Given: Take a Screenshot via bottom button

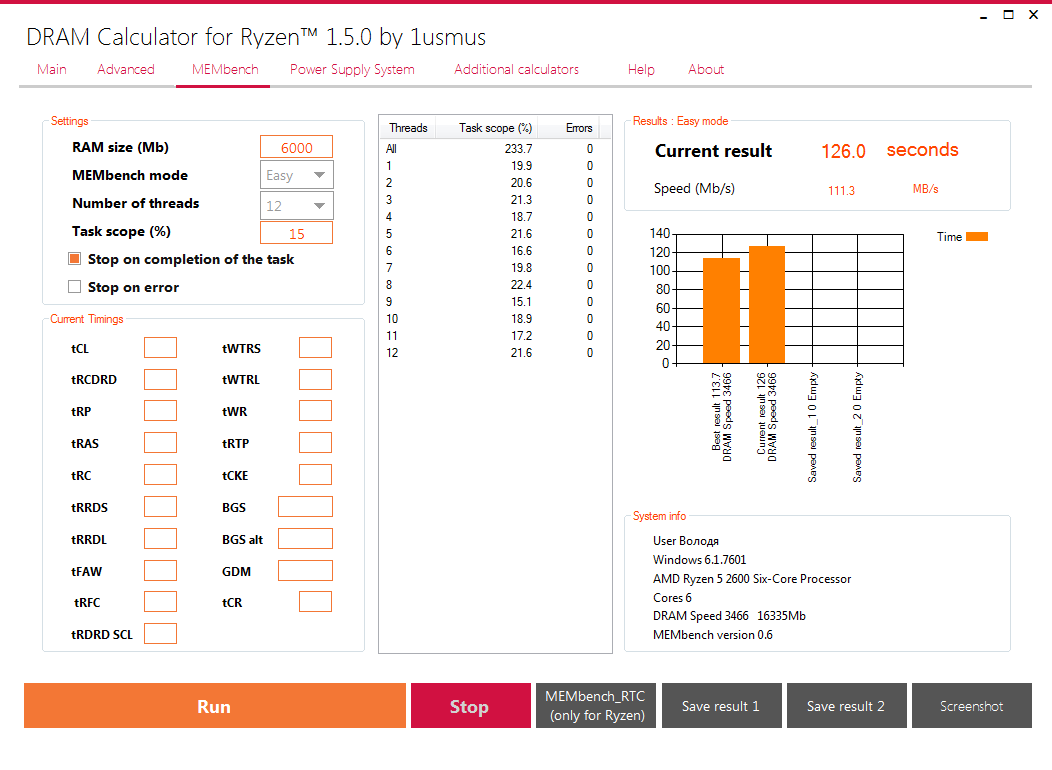Looking at the screenshot, I should point(971,706).
